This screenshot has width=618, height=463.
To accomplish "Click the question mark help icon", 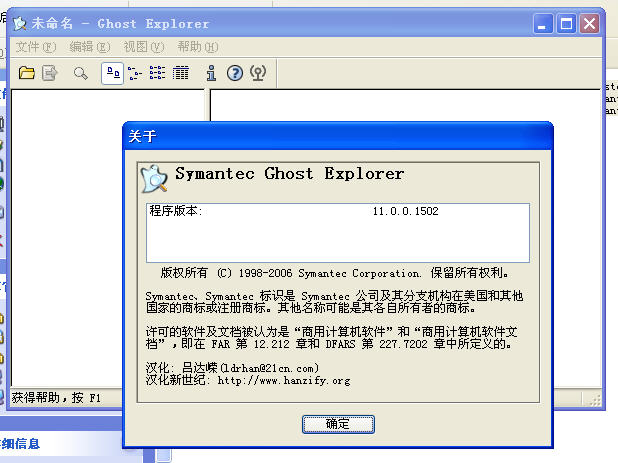I will (235, 73).
